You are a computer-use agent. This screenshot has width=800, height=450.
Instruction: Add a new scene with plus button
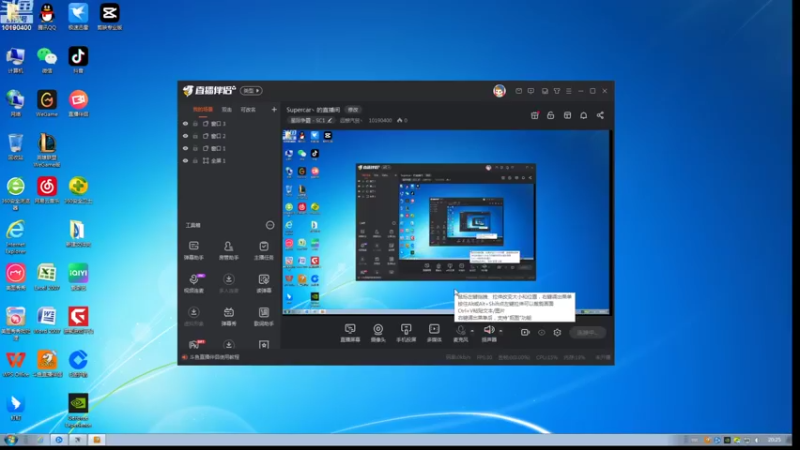(274, 109)
